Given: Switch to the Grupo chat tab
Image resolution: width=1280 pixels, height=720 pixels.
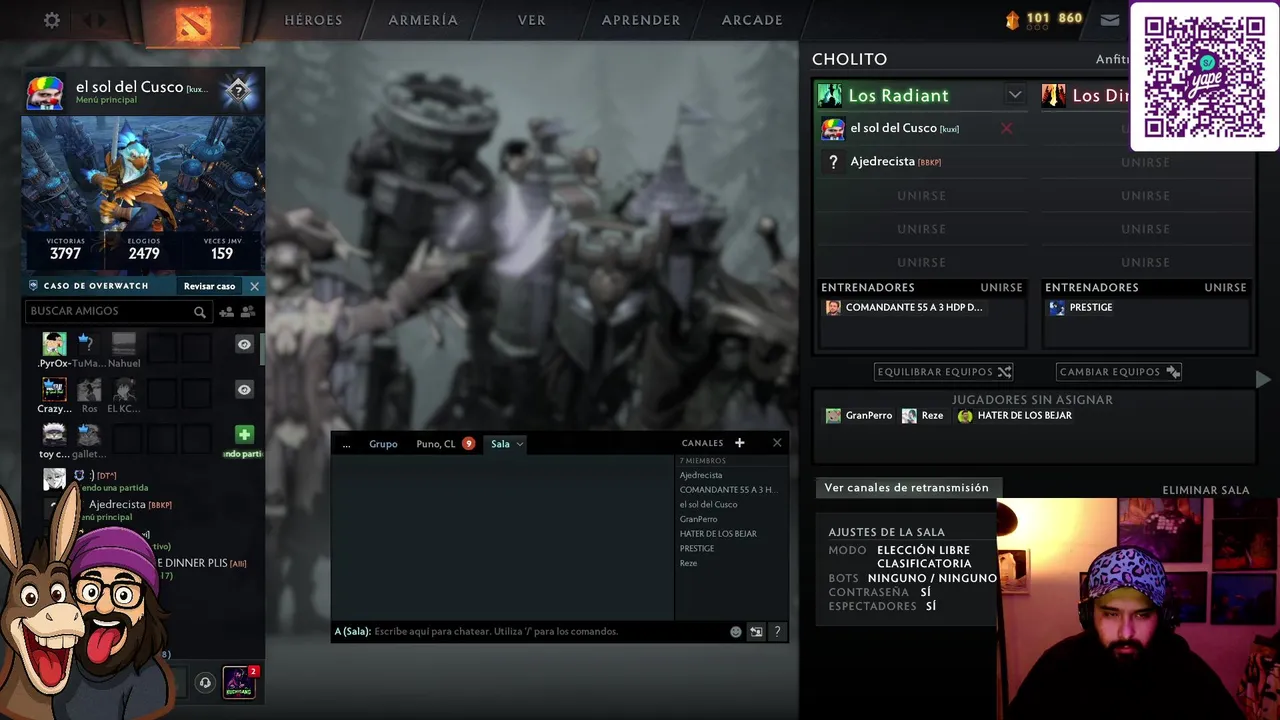Looking at the screenshot, I should coord(383,444).
